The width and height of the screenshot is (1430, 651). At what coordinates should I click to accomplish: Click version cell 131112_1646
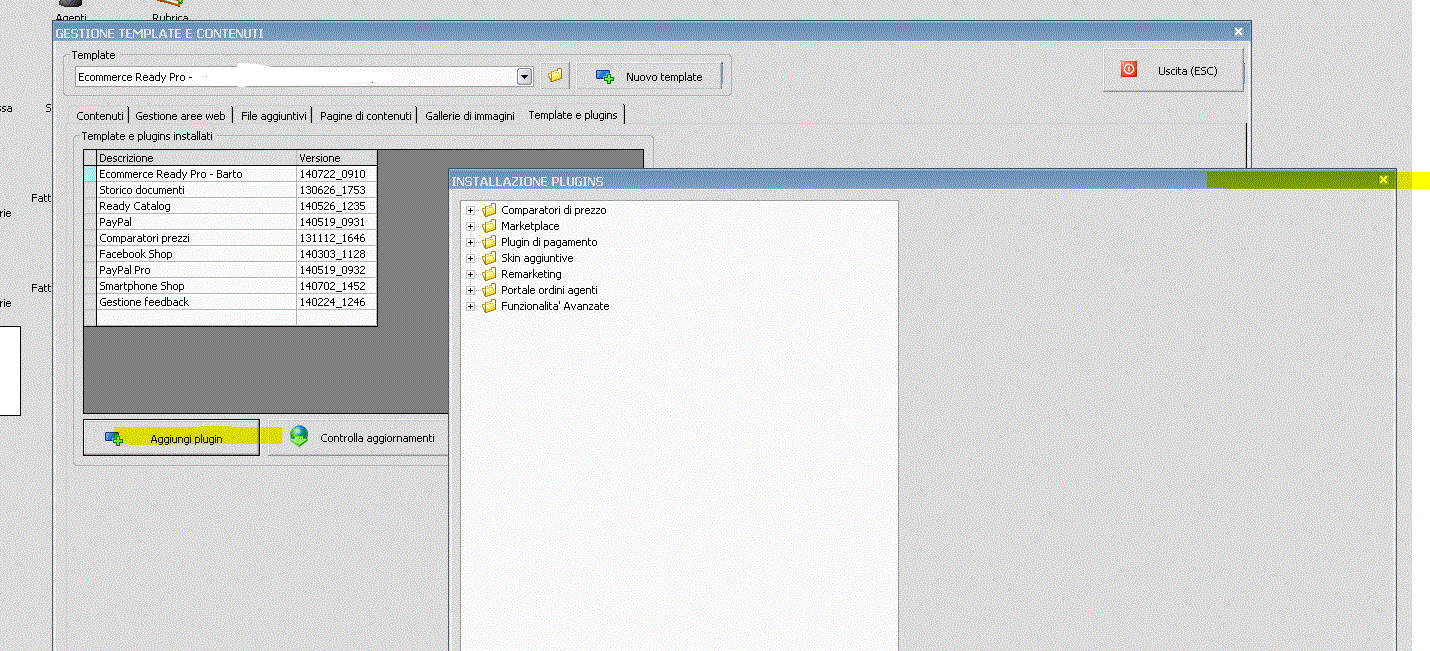(337, 238)
